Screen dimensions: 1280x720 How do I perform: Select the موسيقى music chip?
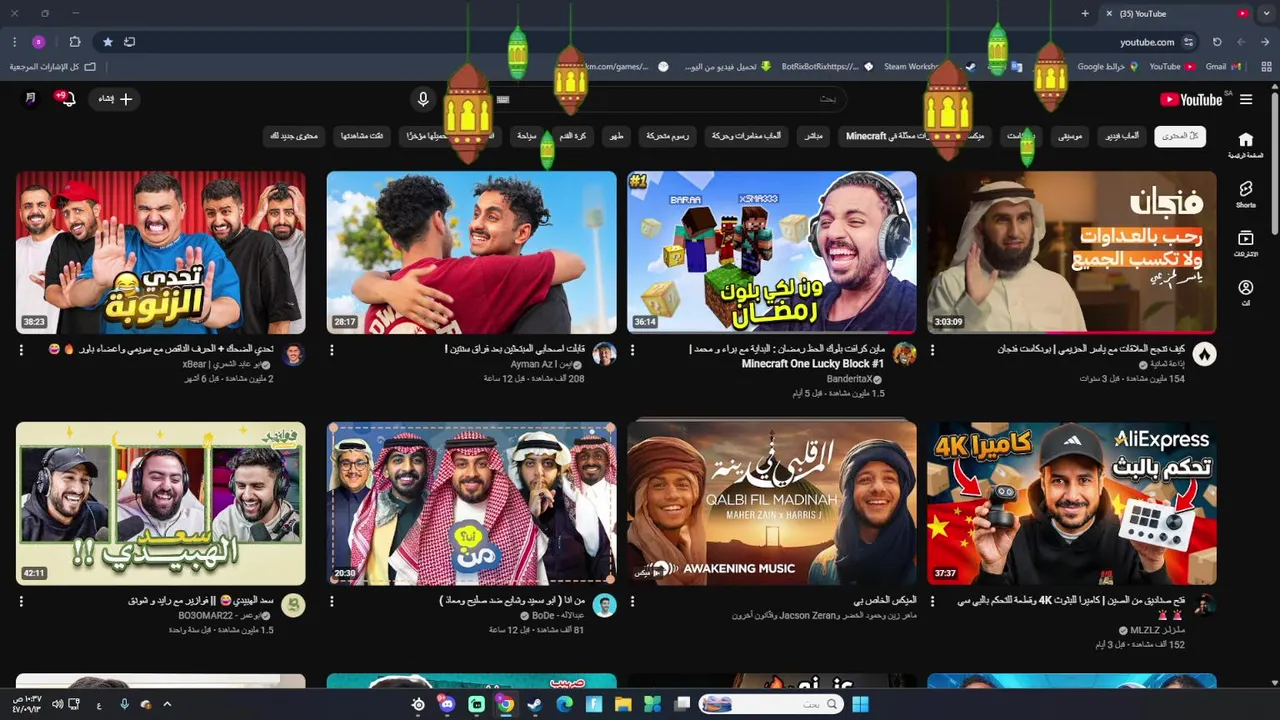point(1071,136)
